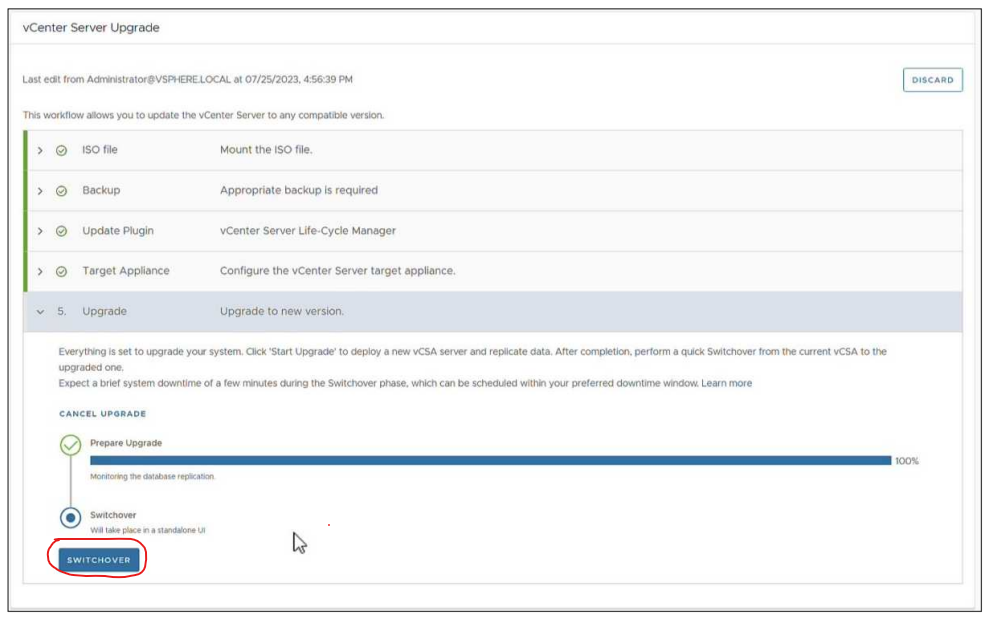Click the Update Plugin completed checkmark icon

pyautogui.click(x=61, y=231)
